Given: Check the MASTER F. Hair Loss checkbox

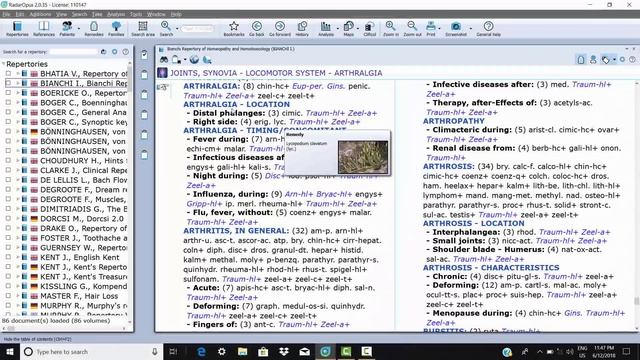Looking at the screenshot, I should coord(8,296).
